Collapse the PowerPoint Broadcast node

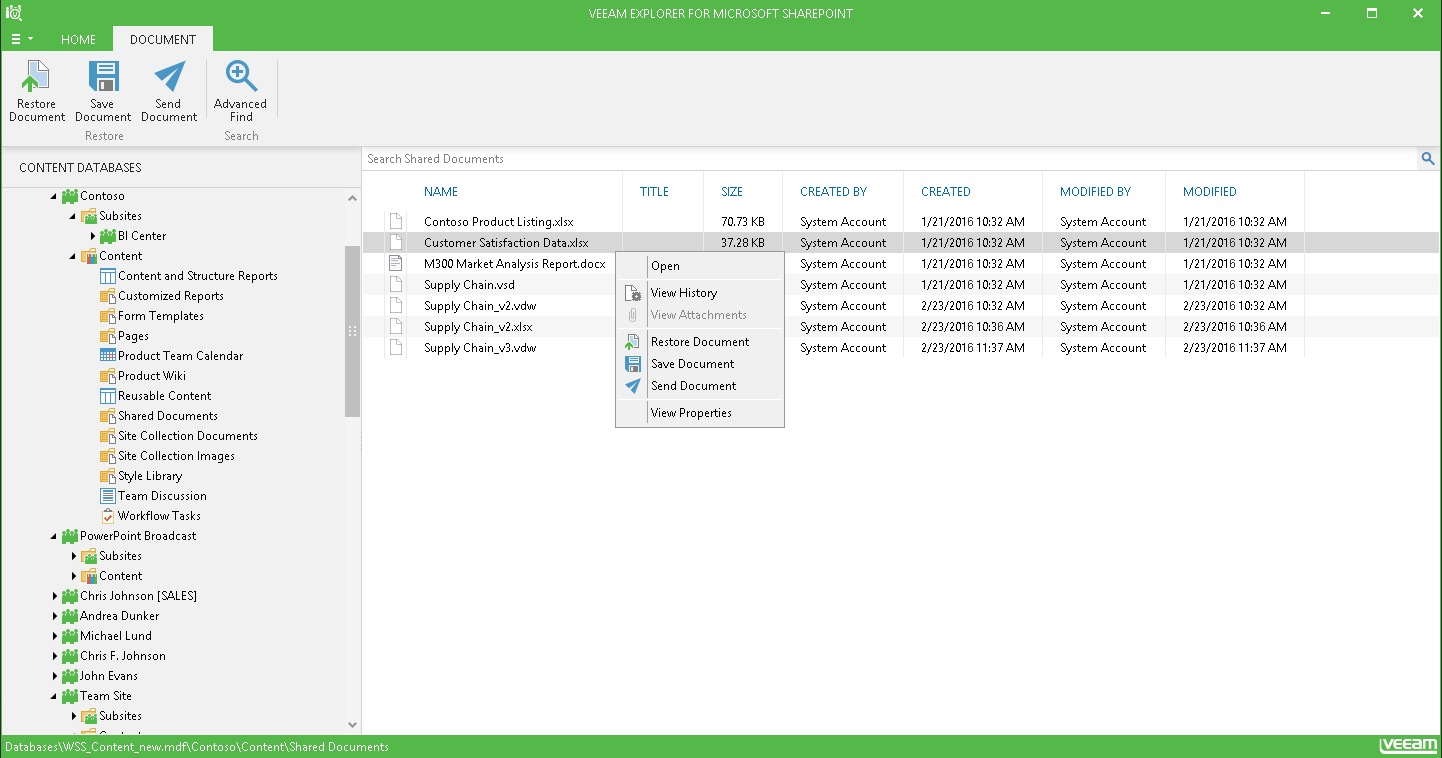pyautogui.click(x=54, y=536)
